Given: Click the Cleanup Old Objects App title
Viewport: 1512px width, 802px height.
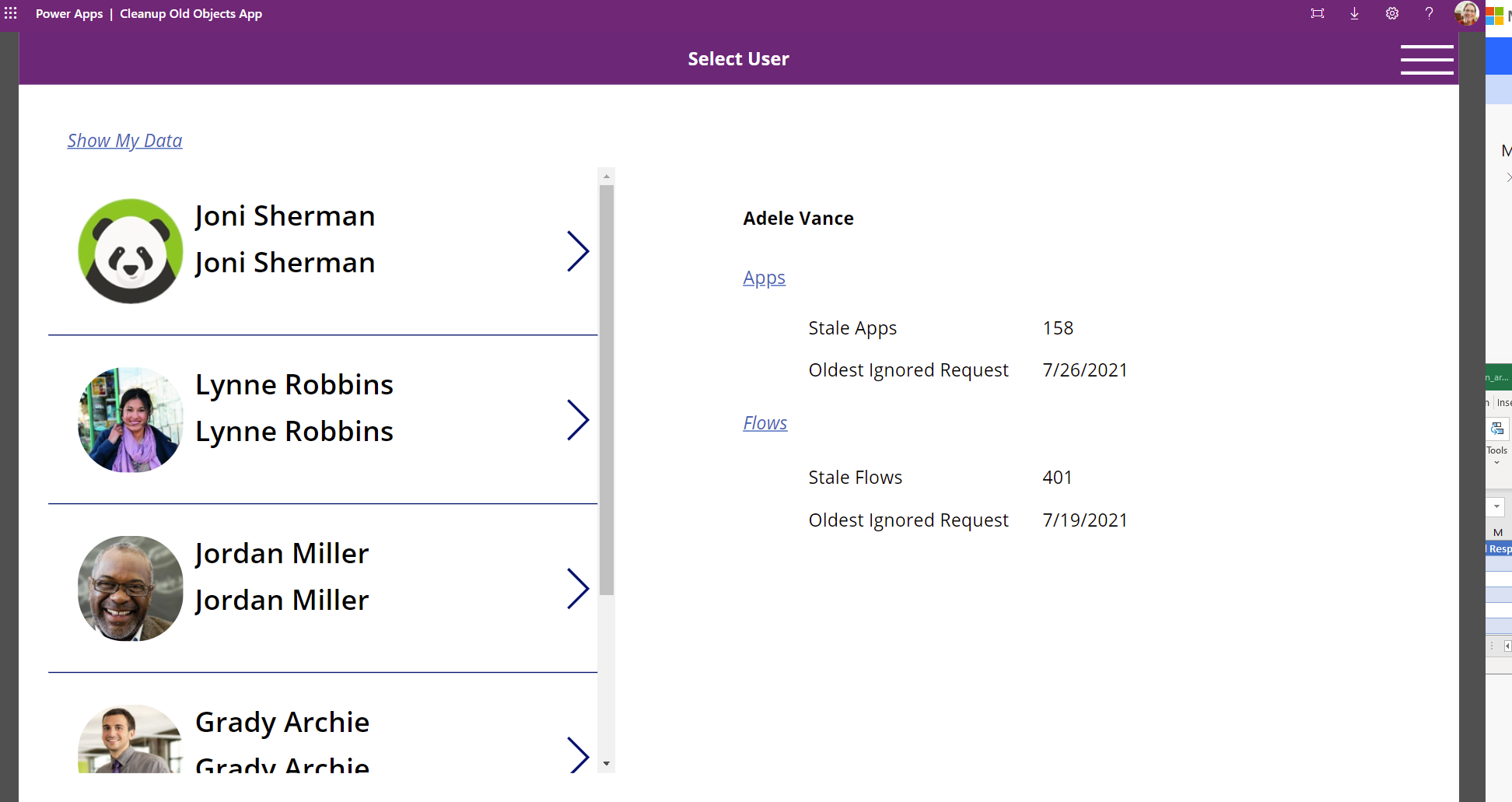Looking at the screenshot, I should click(191, 13).
